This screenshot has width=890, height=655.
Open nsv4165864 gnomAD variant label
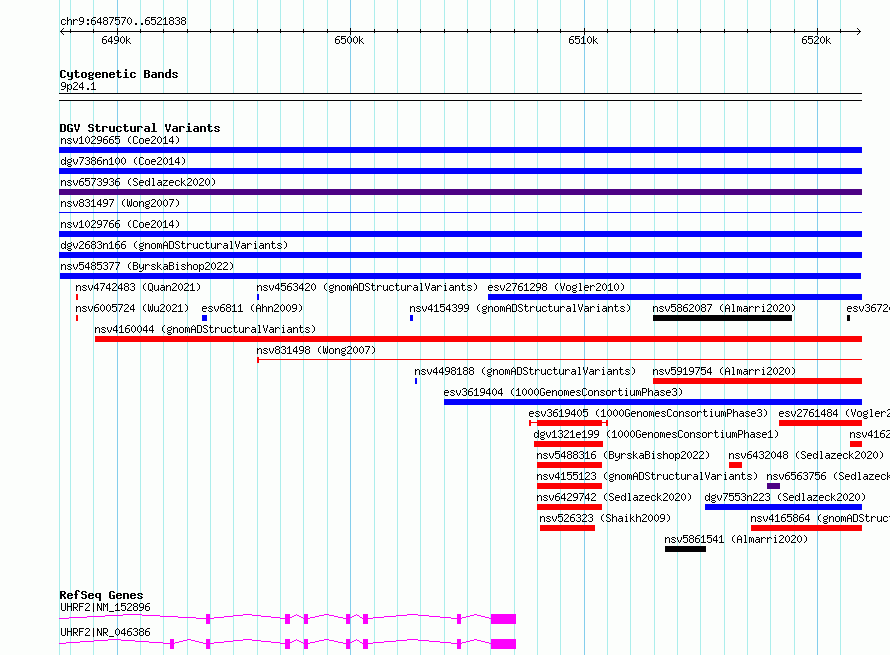point(820,518)
